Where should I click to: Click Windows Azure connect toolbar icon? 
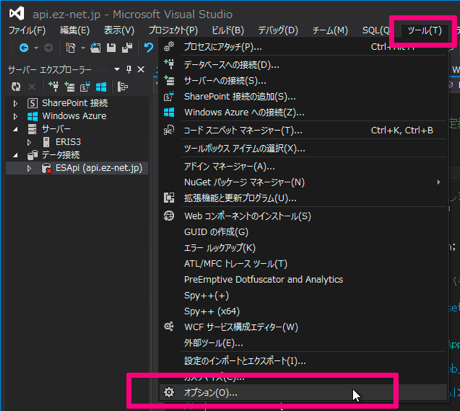[101, 87]
